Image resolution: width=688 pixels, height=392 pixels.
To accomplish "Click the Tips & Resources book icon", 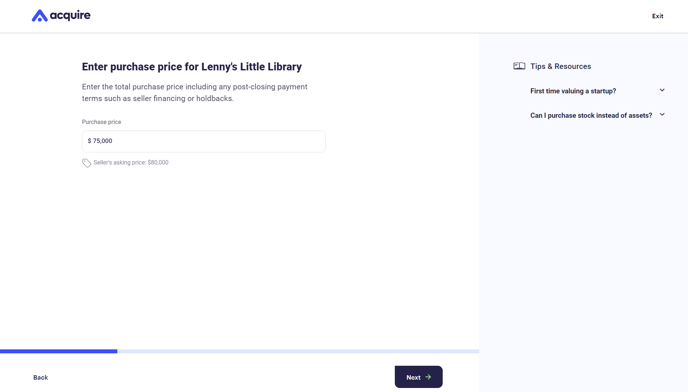I will coord(519,66).
